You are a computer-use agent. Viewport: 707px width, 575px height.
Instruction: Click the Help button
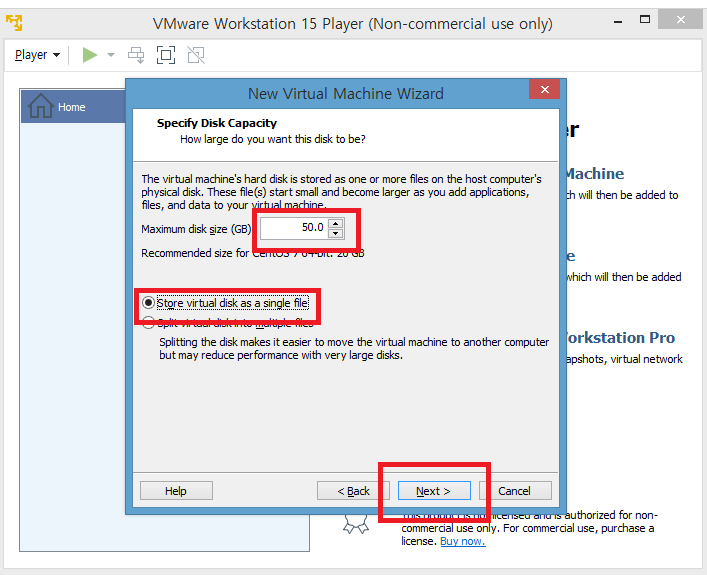[x=176, y=491]
